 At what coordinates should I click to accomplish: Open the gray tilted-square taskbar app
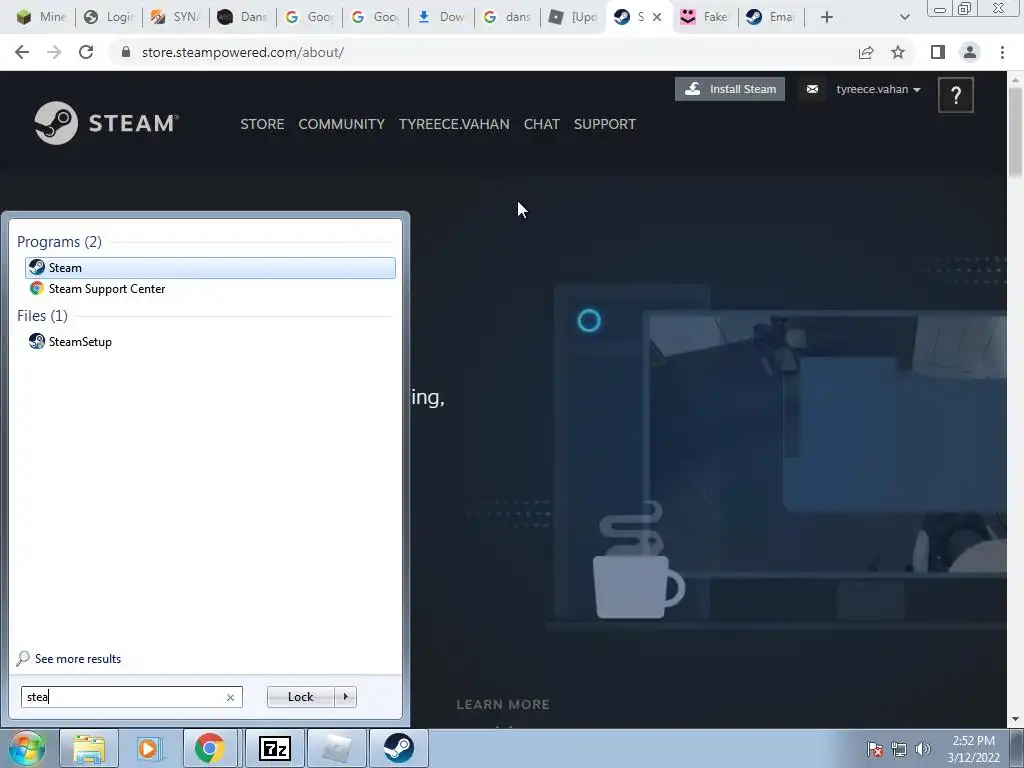click(x=336, y=748)
